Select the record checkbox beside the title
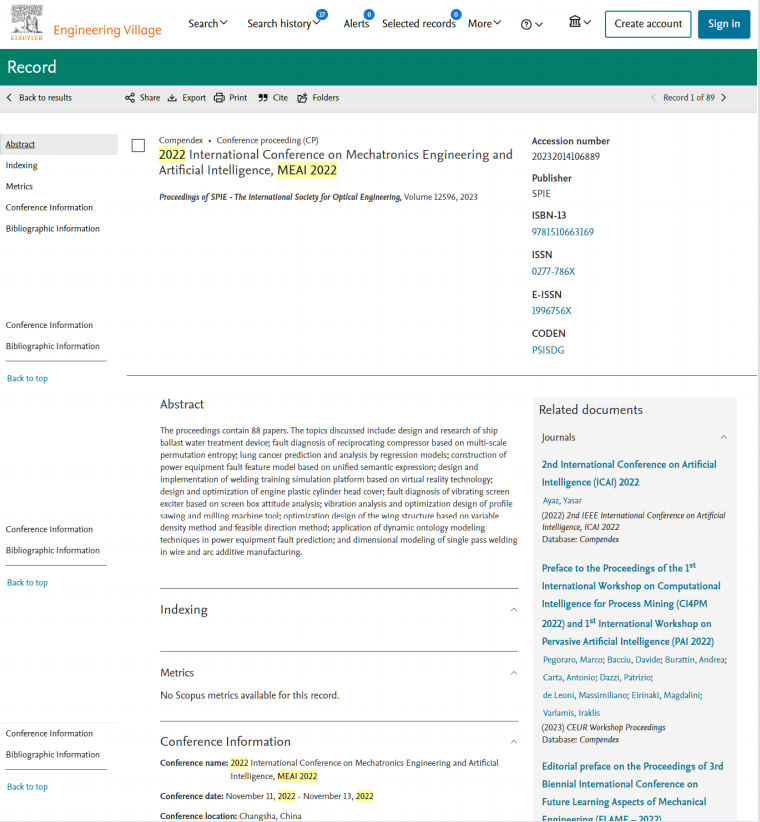760x822 pixels. pos(138,145)
